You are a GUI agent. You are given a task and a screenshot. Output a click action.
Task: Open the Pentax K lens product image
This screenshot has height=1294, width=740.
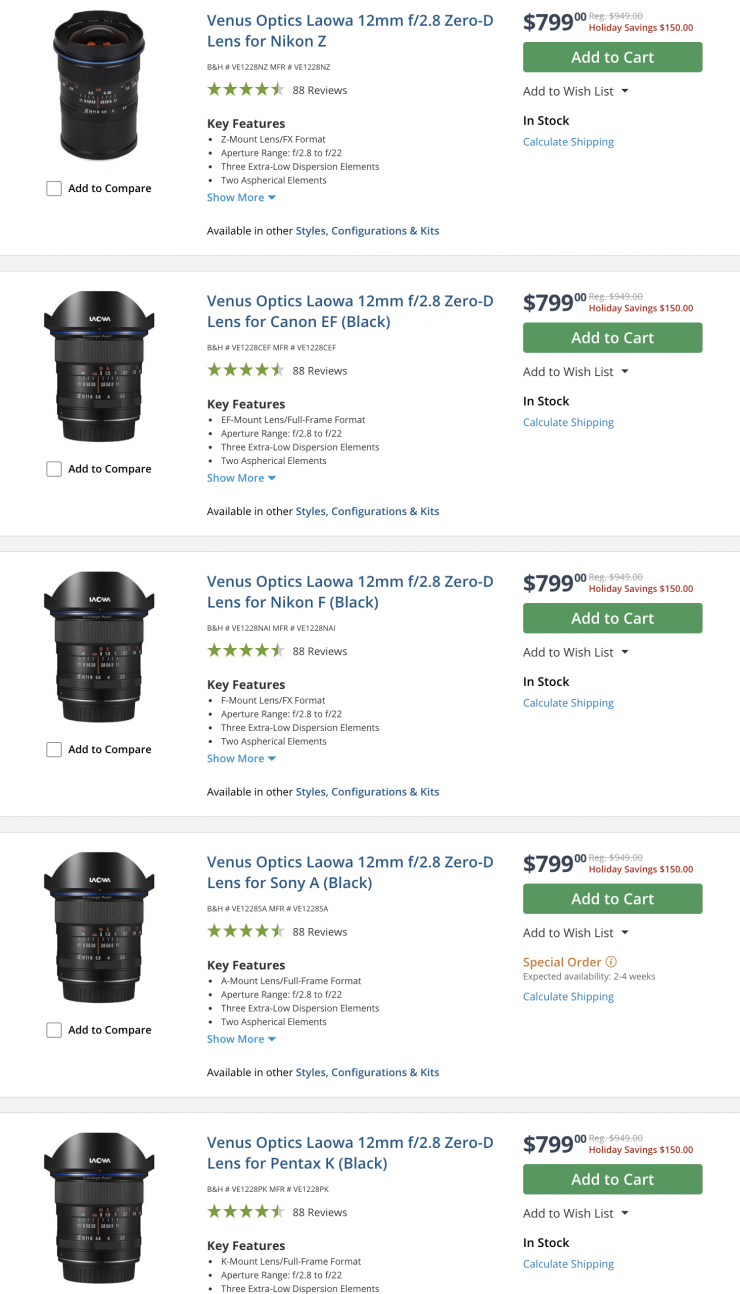(98, 1207)
